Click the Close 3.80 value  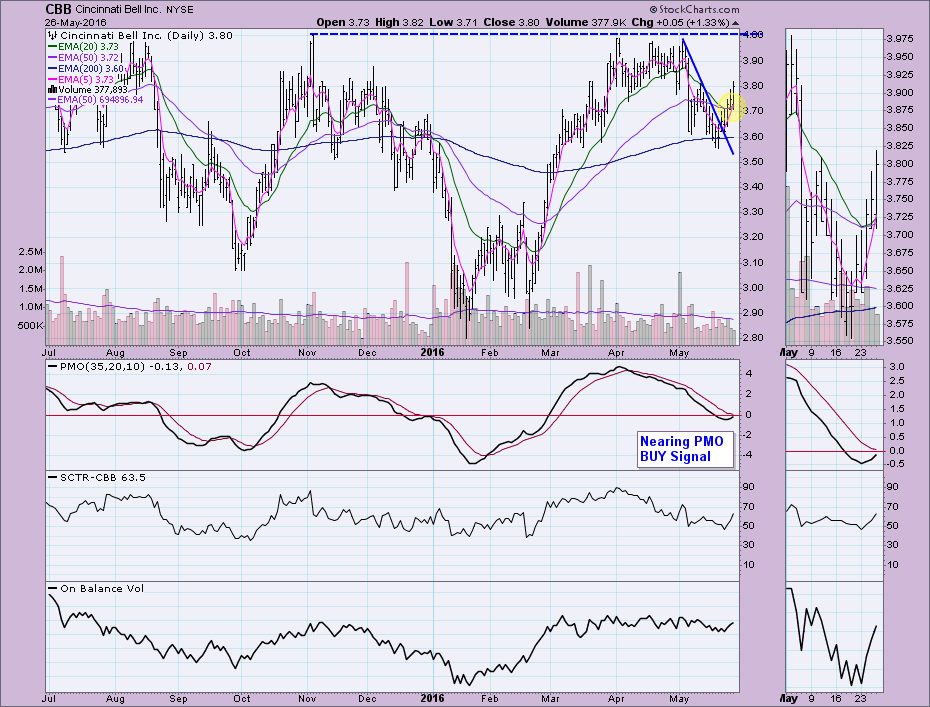pos(511,23)
